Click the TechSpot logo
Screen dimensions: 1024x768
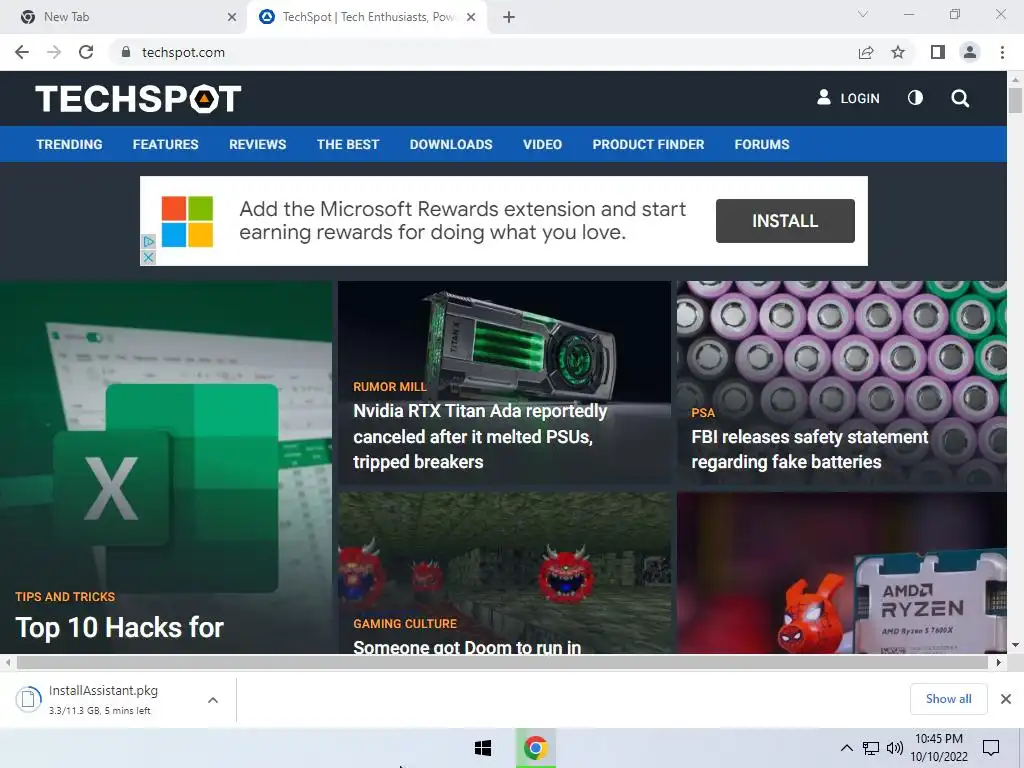[138, 99]
